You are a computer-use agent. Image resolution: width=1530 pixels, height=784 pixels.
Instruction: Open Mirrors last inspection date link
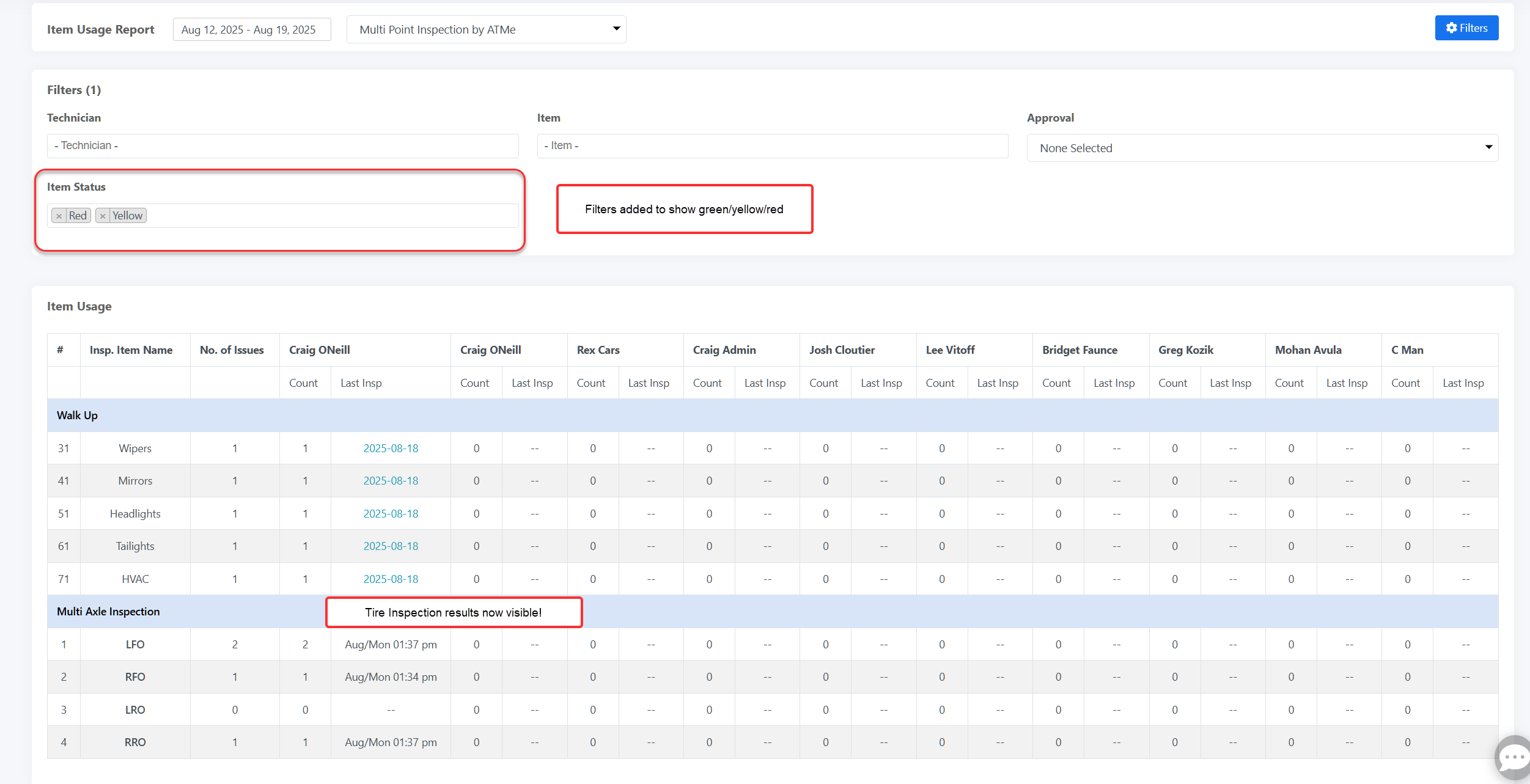point(391,480)
